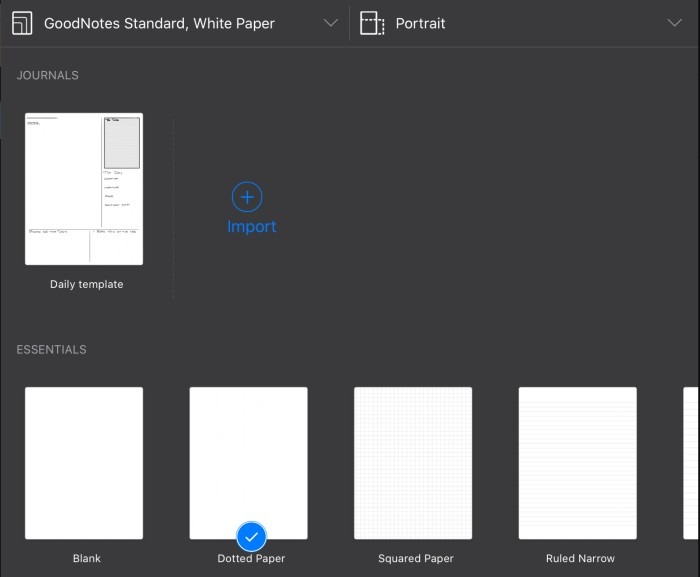700x577 pixels.
Task: Click the portrait orientation icon
Action: coord(372,23)
